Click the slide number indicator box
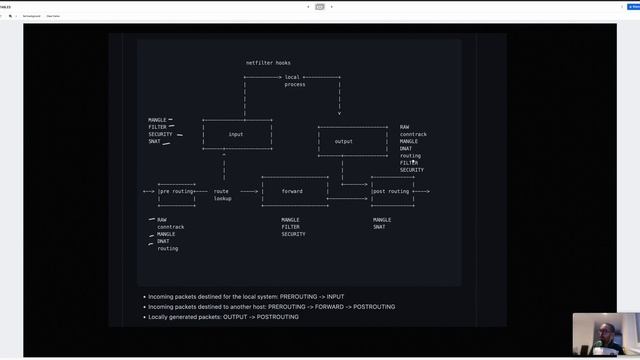The width and height of the screenshot is (640, 360). point(320,7)
